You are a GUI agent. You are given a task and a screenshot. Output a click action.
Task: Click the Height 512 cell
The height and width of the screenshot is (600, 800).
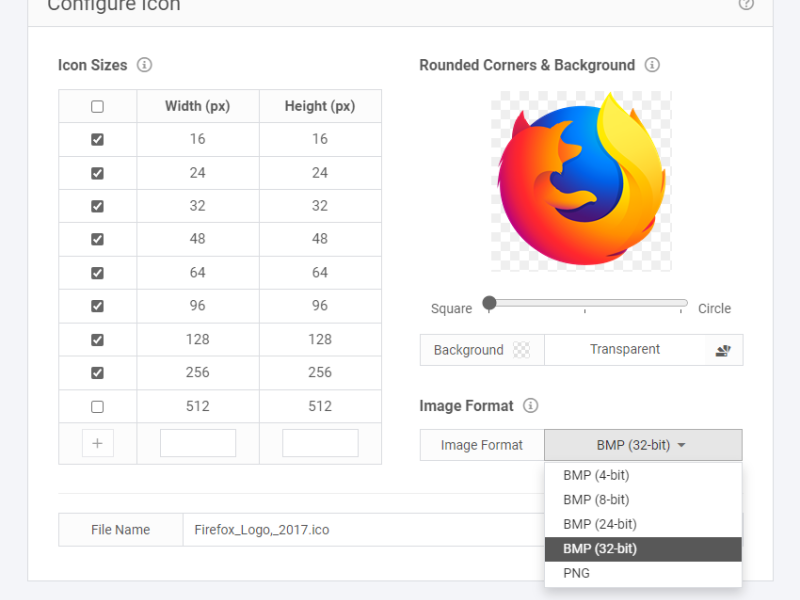[320, 406]
